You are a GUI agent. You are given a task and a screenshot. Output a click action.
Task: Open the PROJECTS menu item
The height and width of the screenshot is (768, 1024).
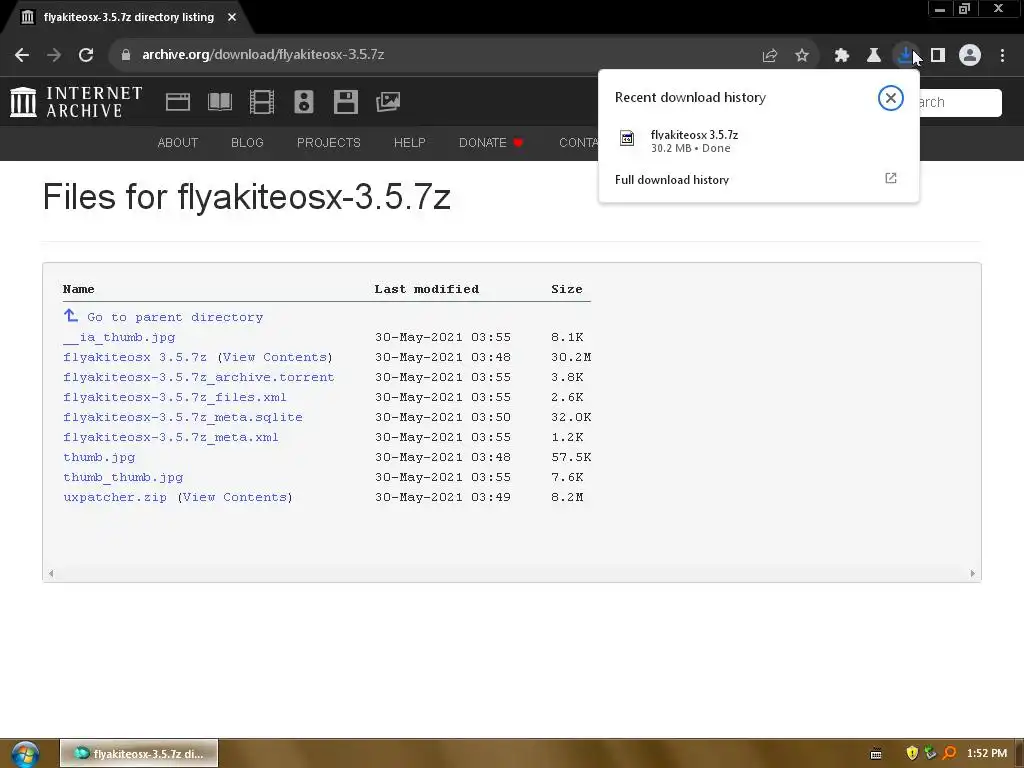click(328, 142)
